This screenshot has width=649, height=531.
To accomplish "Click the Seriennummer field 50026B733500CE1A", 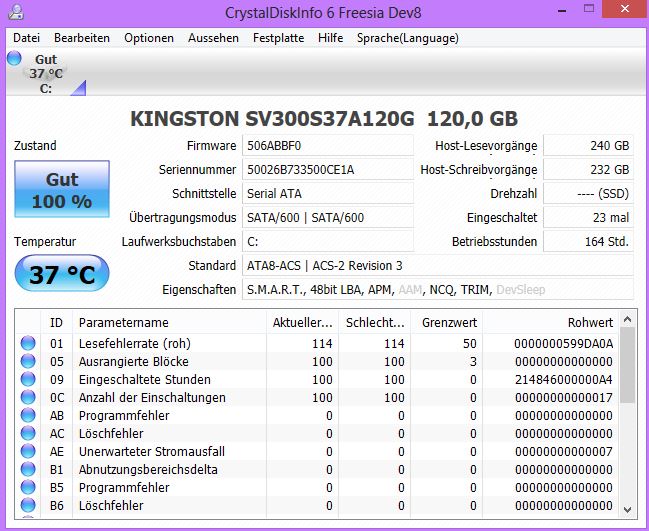I will 328,170.
